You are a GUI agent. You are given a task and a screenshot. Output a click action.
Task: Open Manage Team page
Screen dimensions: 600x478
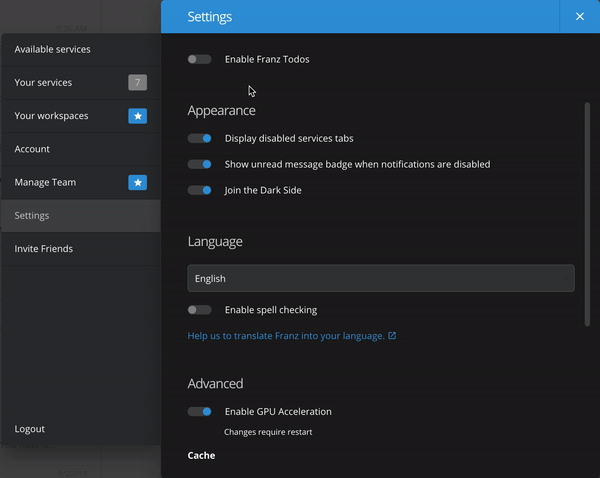click(81, 183)
